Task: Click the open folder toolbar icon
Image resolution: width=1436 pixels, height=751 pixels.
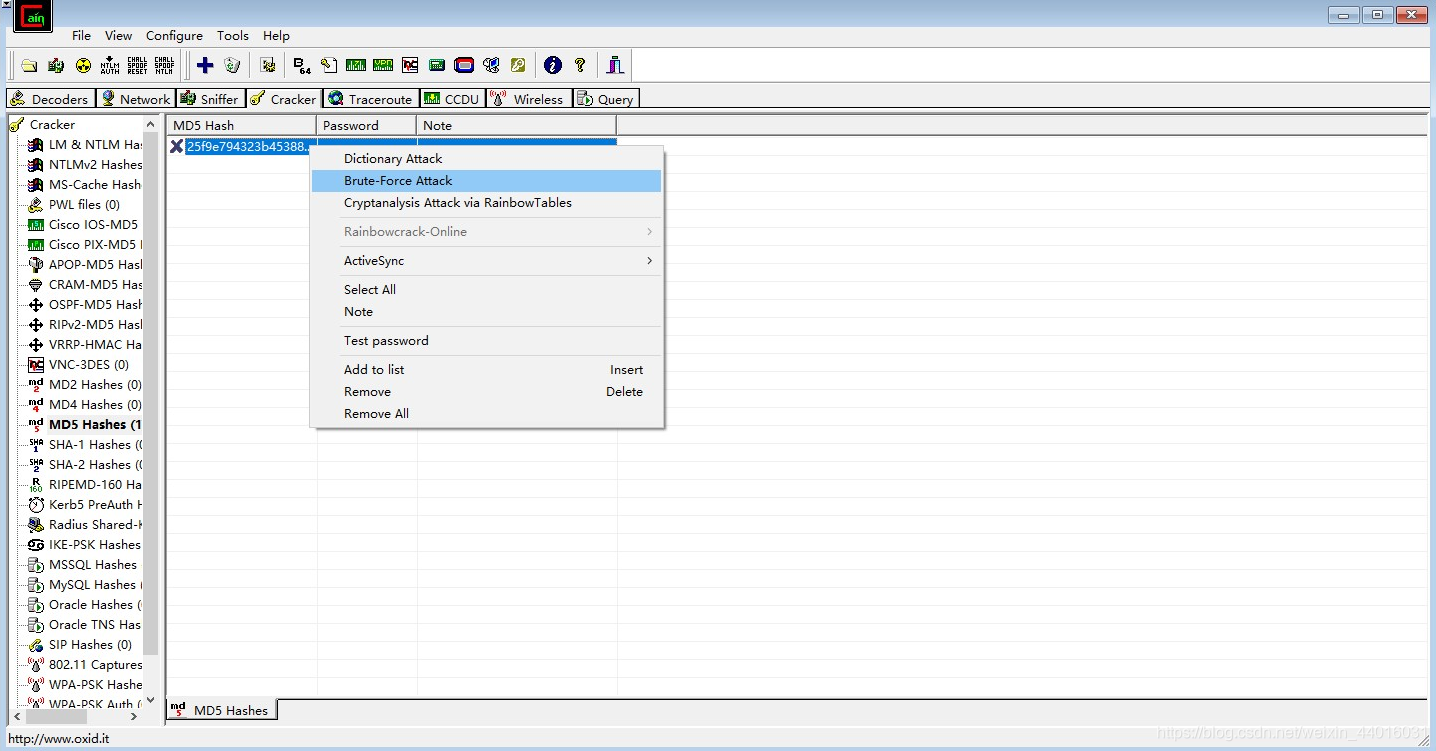Action: pyautogui.click(x=29, y=66)
